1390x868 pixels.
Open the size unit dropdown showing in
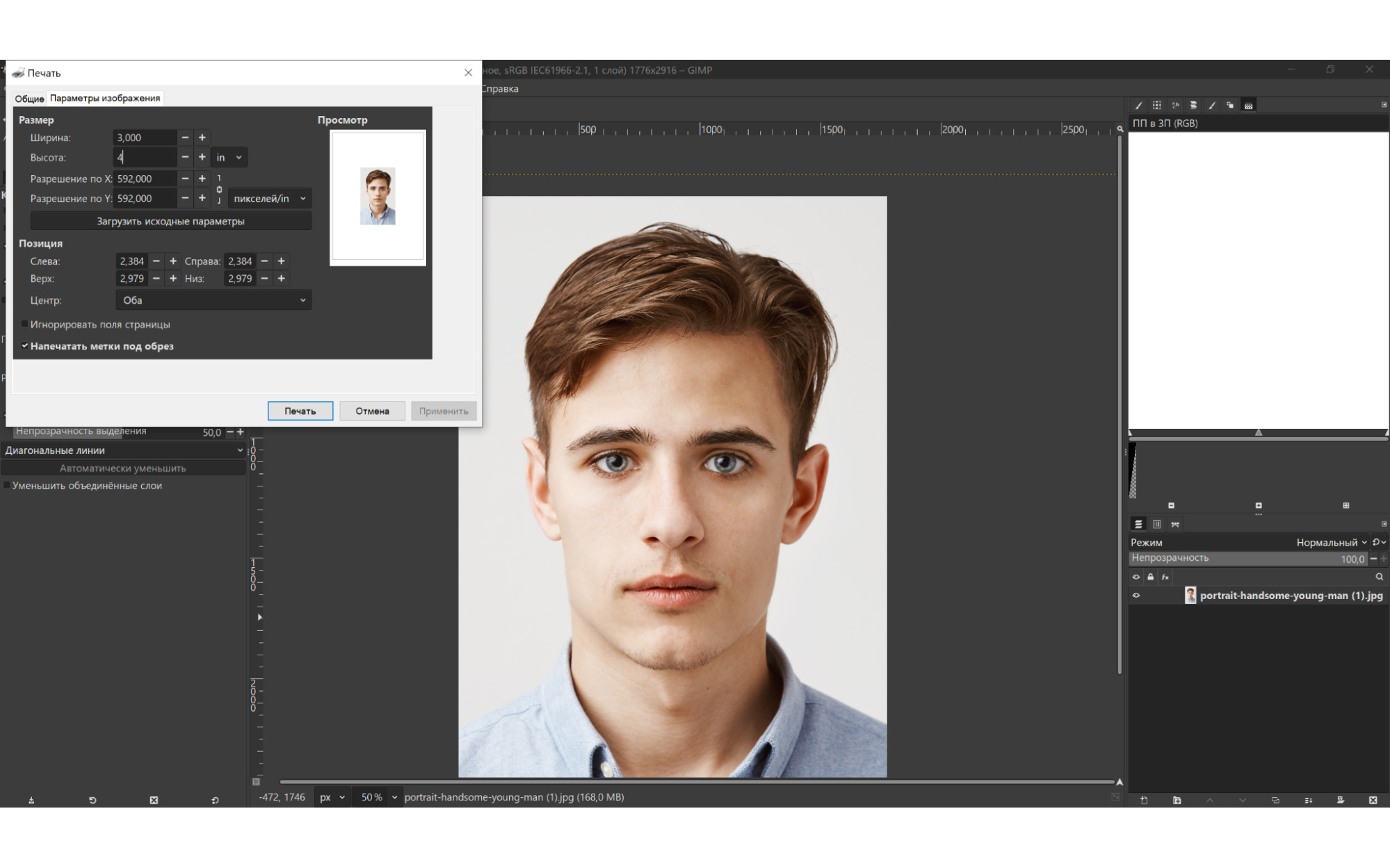pyautogui.click(x=229, y=158)
